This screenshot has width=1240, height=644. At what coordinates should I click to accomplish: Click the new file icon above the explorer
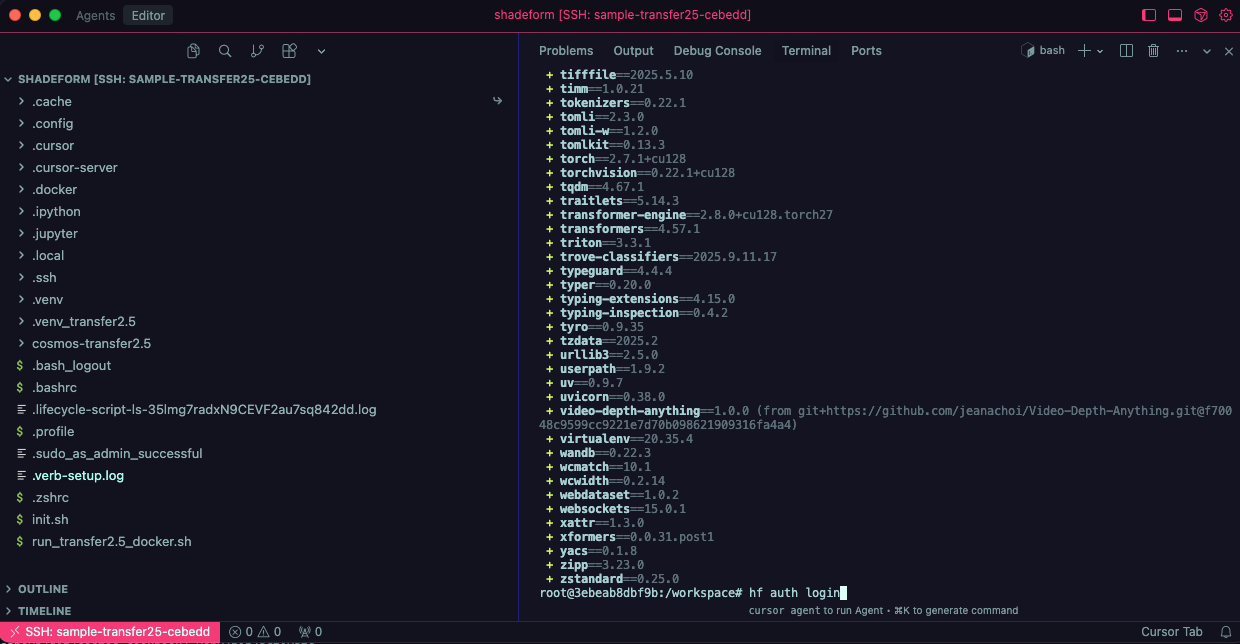point(193,50)
